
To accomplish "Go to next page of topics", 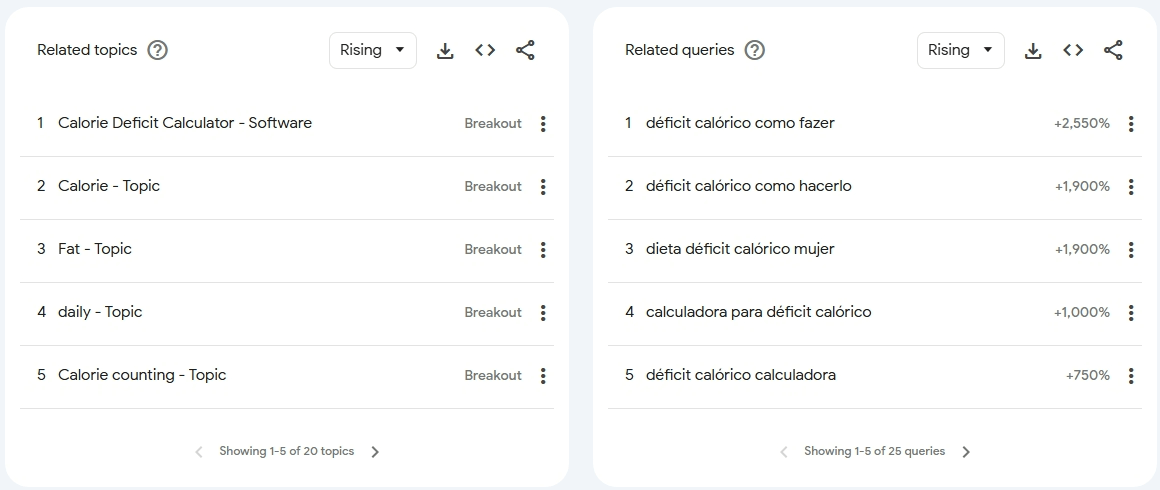I will click(x=375, y=452).
